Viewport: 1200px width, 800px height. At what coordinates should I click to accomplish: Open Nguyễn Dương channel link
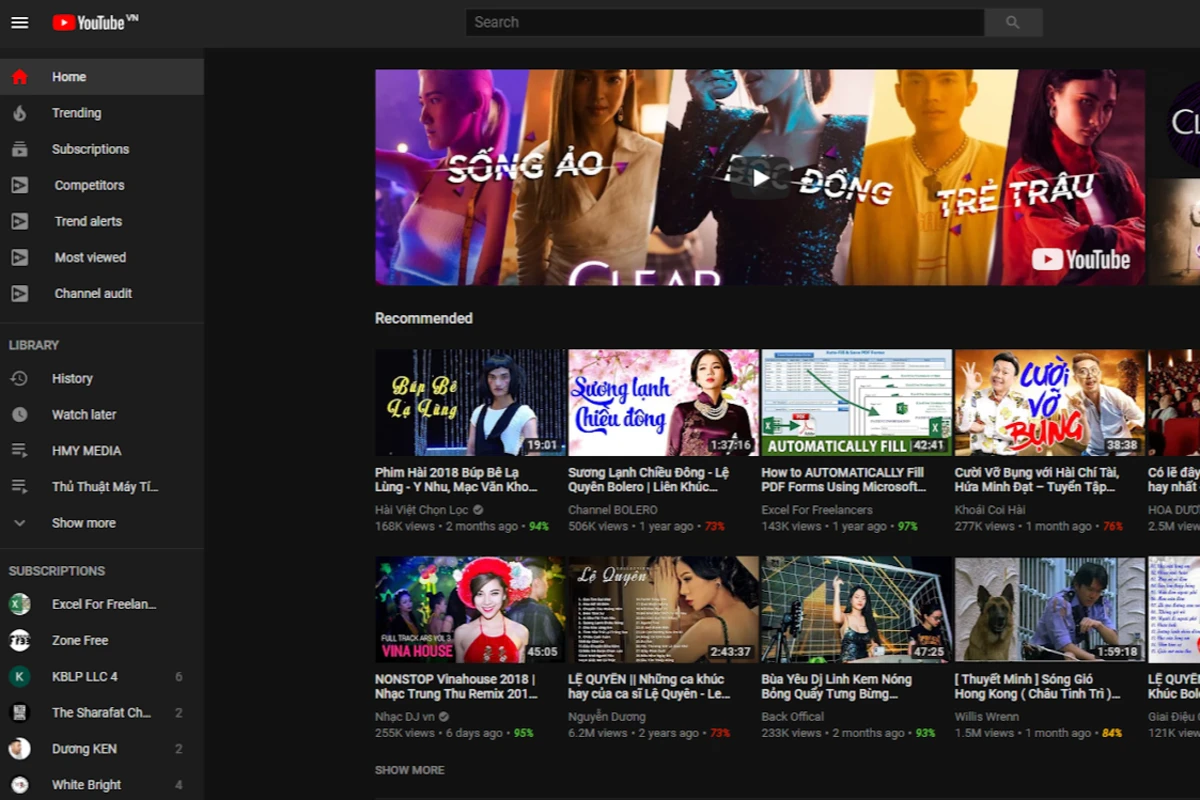pyautogui.click(x=607, y=717)
